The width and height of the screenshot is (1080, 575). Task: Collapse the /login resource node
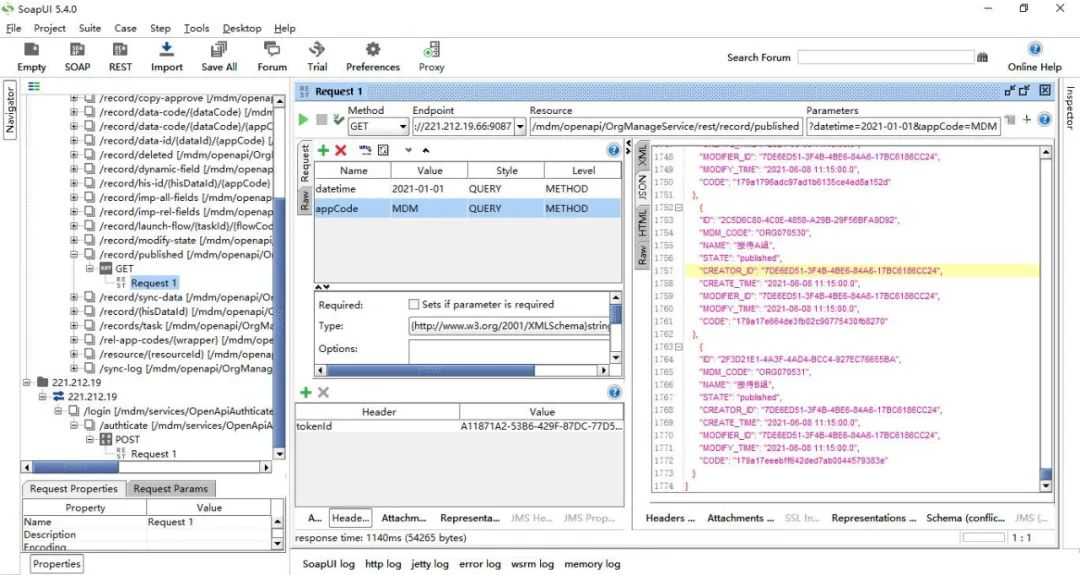click(59, 411)
